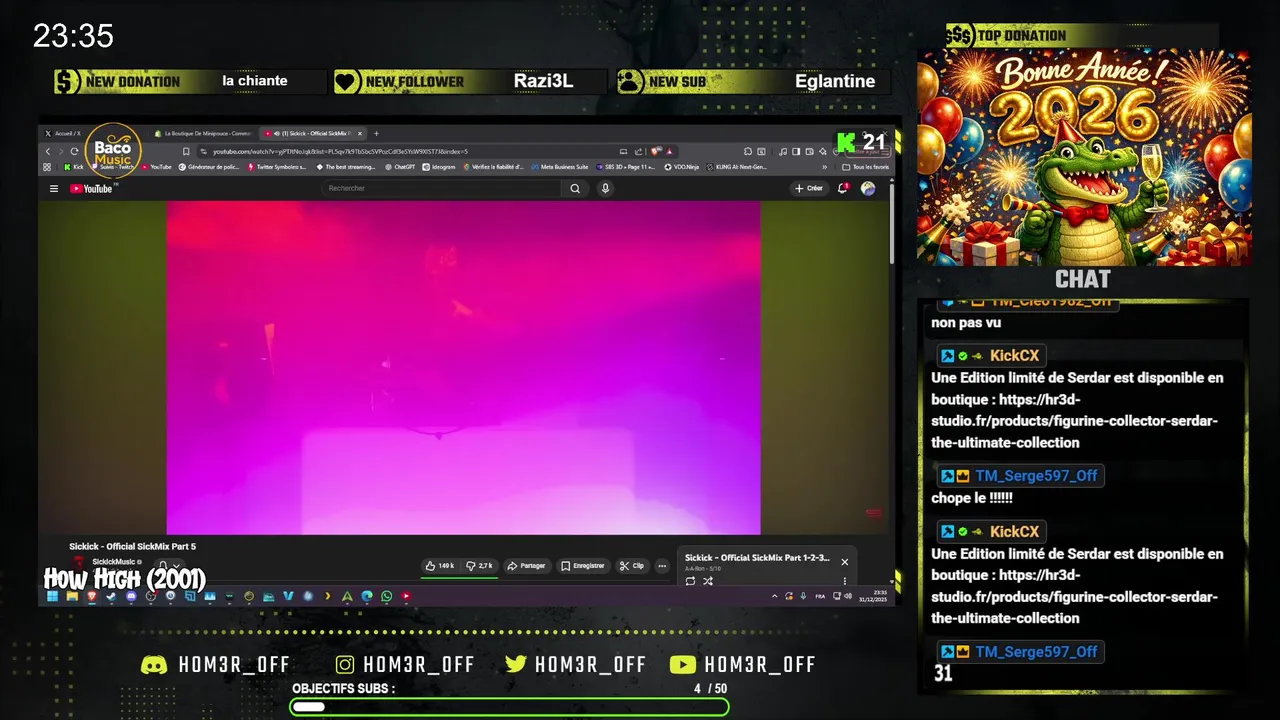Image resolution: width=1280 pixels, height=720 pixels.
Task: Switch to the Accueil / X tab
Action: [x=69, y=133]
